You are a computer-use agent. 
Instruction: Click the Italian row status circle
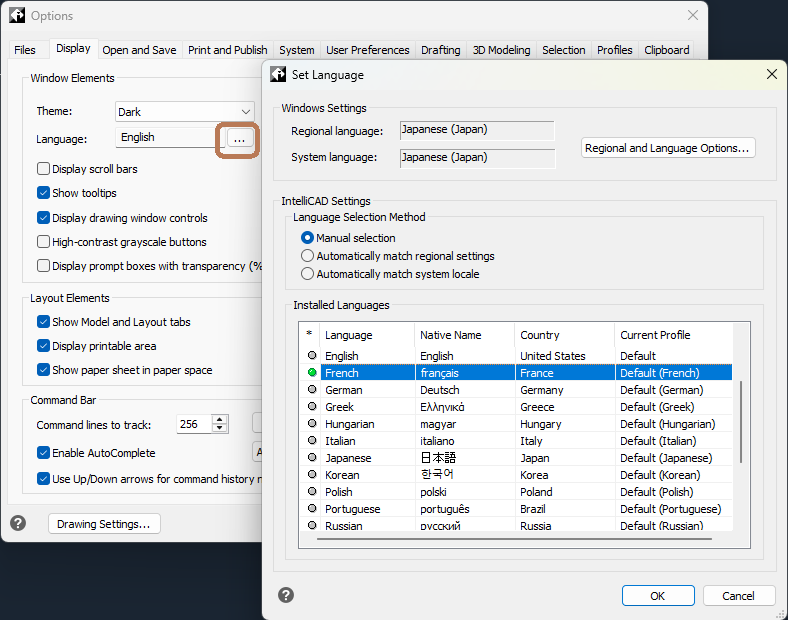pyautogui.click(x=312, y=440)
